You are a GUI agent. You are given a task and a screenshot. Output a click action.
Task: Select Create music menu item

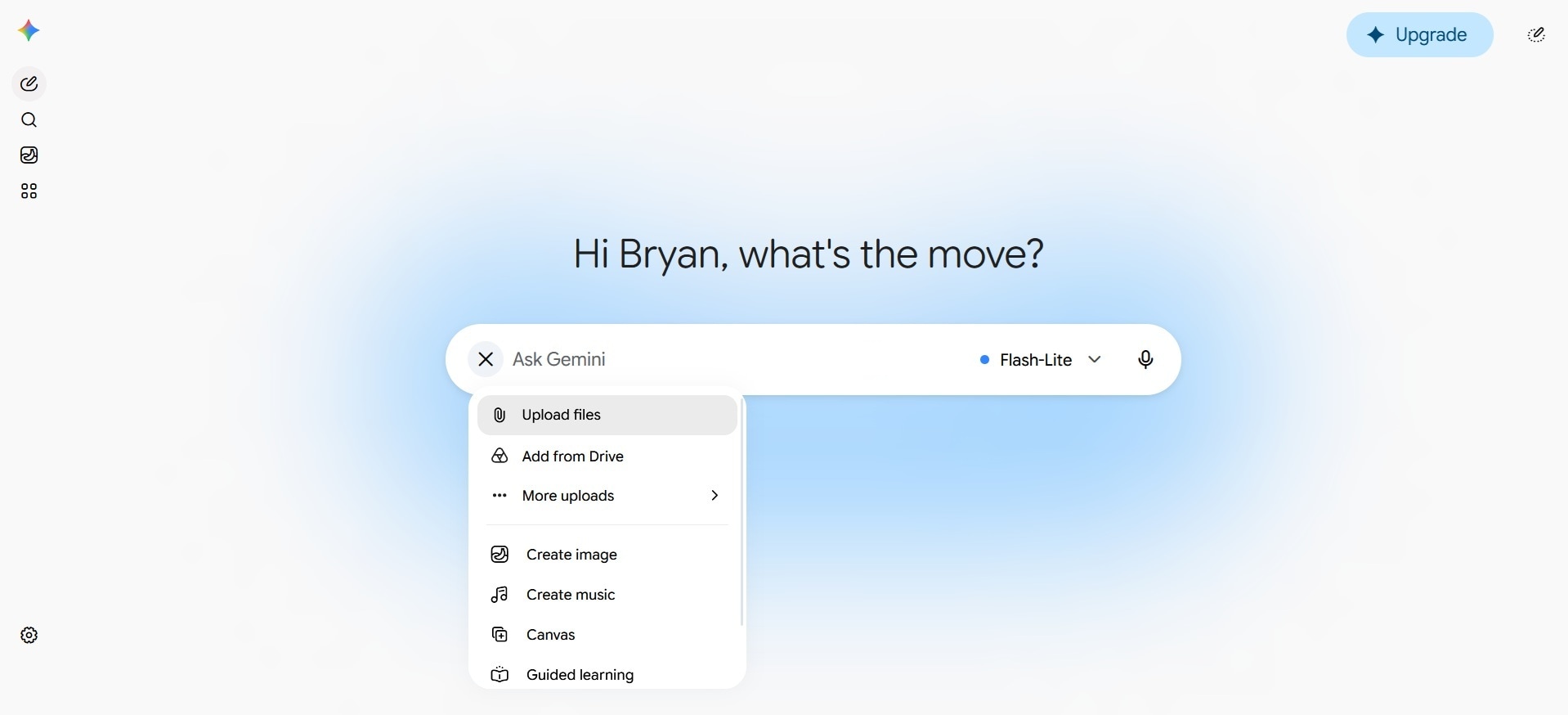[607, 595]
